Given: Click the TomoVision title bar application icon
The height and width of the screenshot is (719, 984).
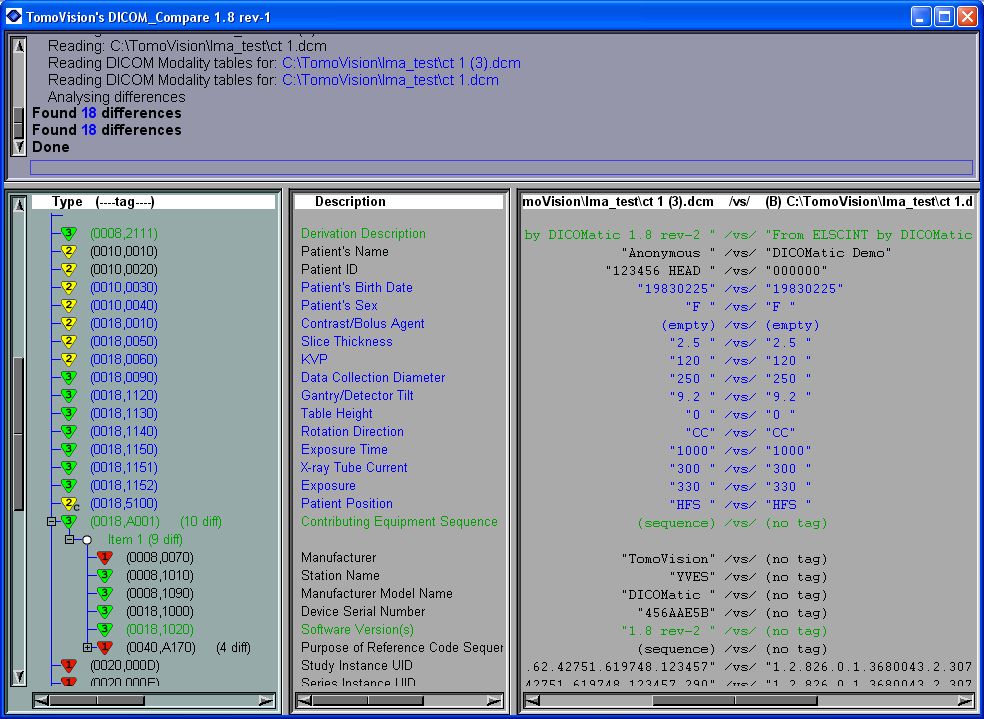Looking at the screenshot, I should 13,16.
